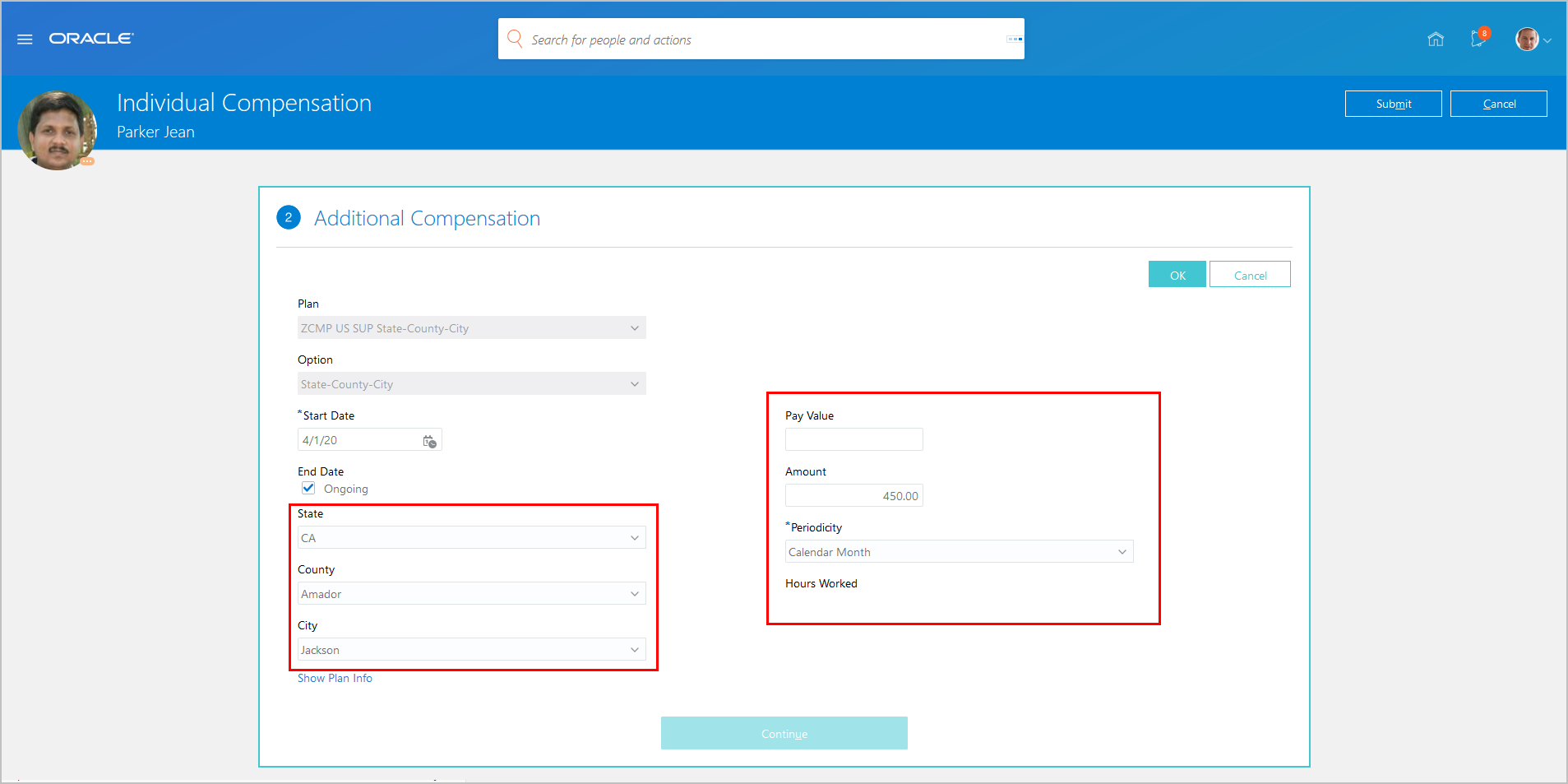Click the Amount field showing 450.00
Screen dimensions: 1568x784
click(853, 495)
